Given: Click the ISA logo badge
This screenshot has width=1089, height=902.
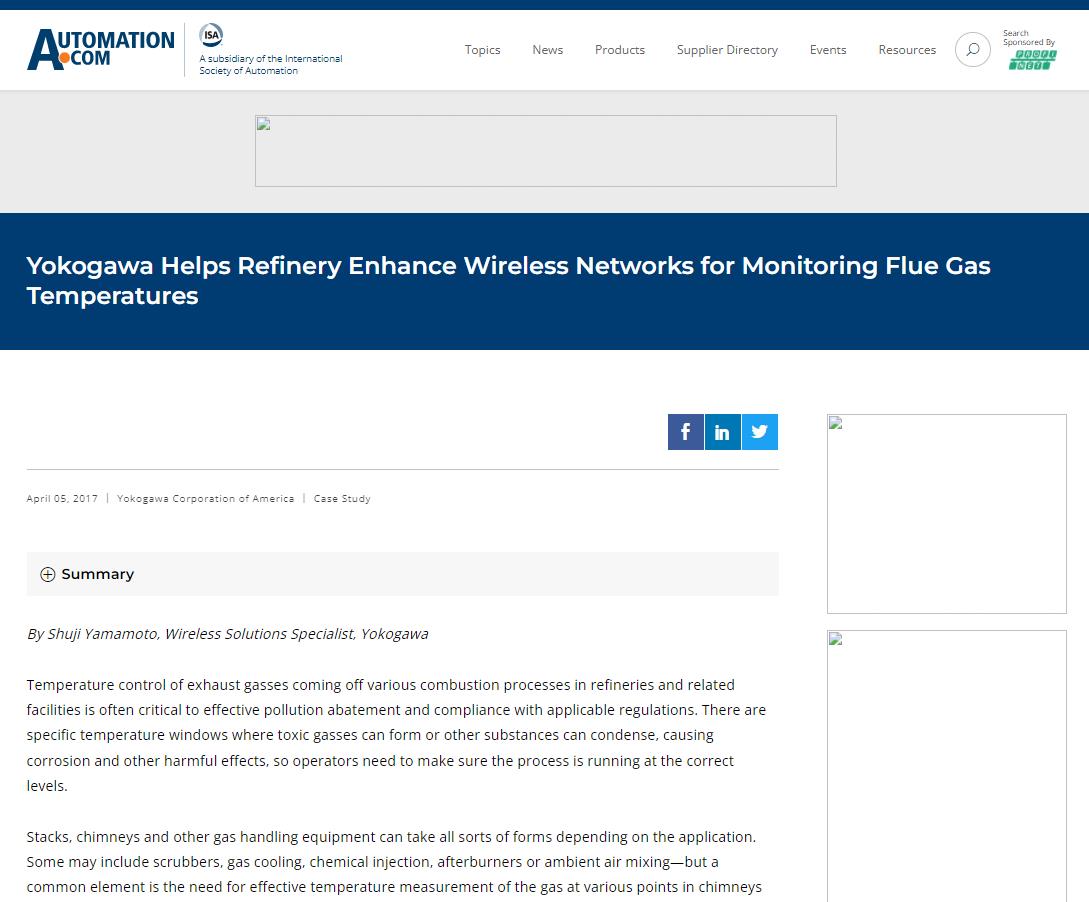Looking at the screenshot, I should 211,35.
